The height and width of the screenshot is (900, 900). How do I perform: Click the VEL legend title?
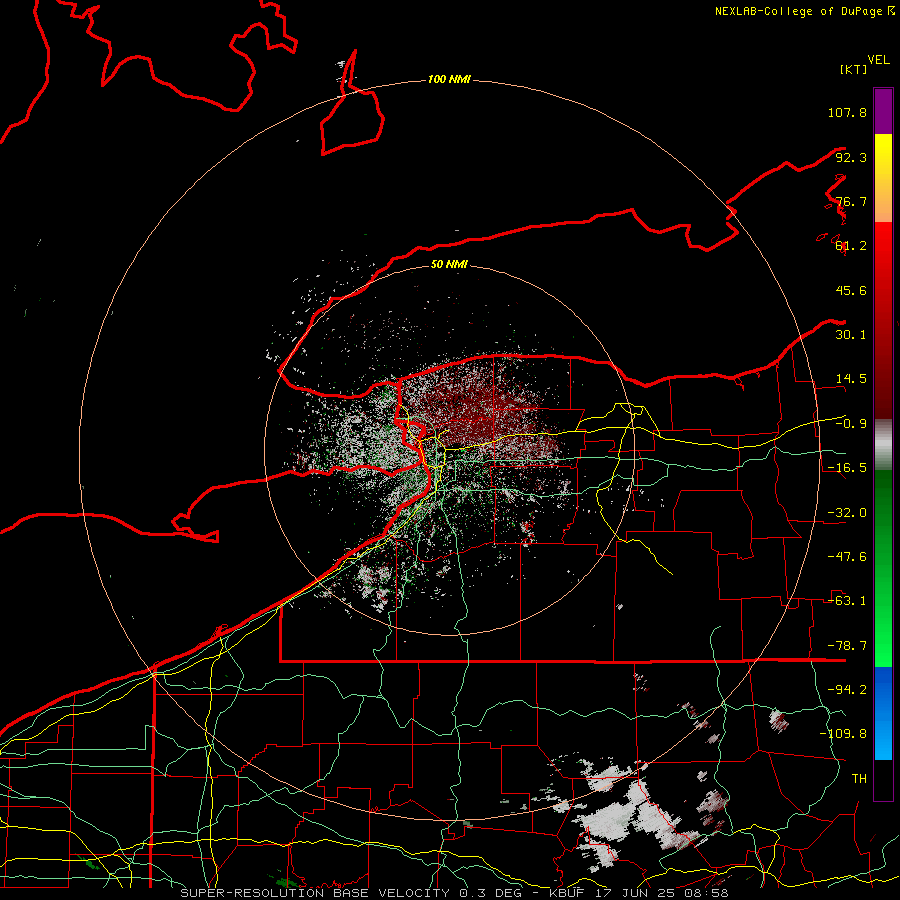(878, 60)
